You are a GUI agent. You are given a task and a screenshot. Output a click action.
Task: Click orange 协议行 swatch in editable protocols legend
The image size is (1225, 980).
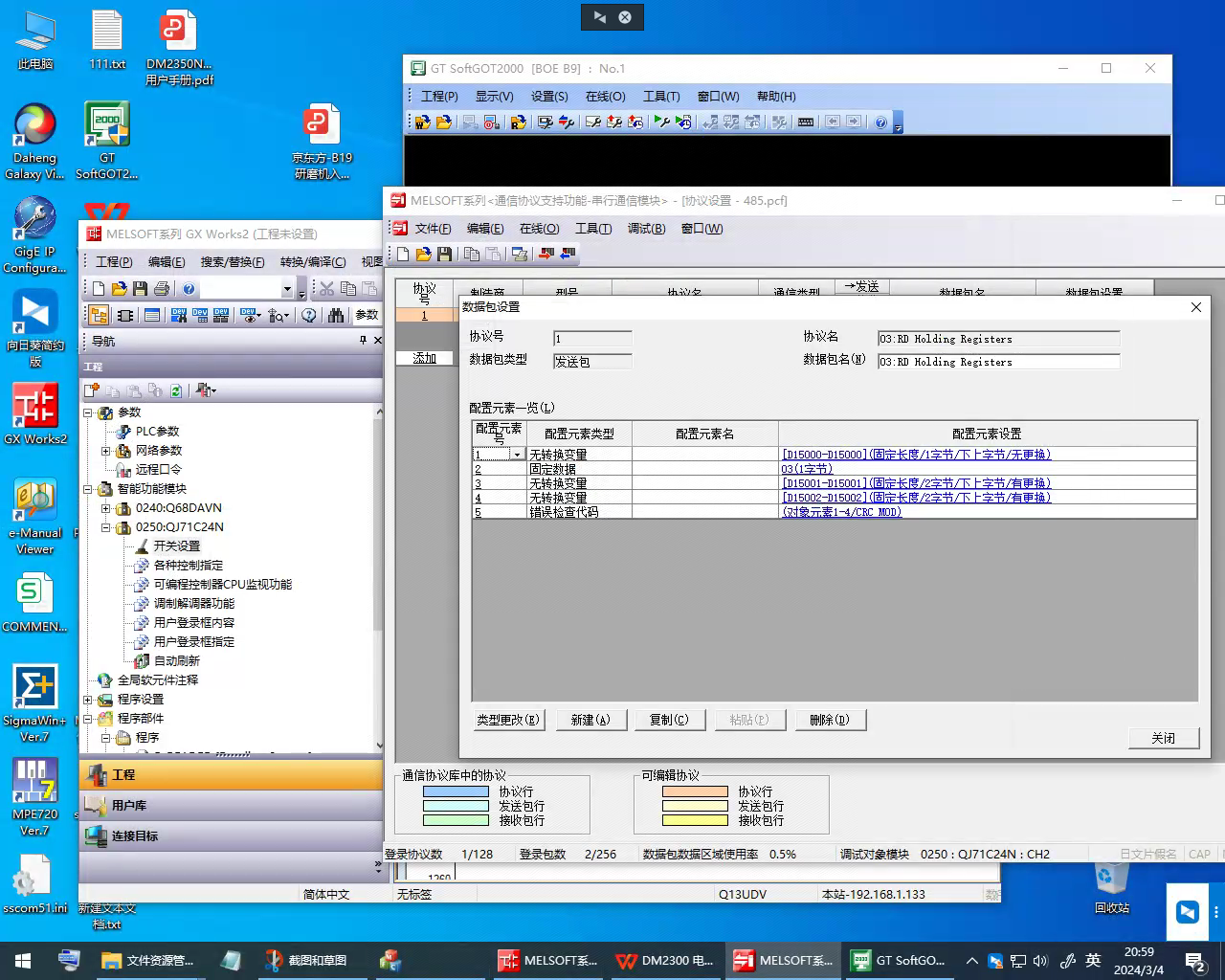point(695,791)
